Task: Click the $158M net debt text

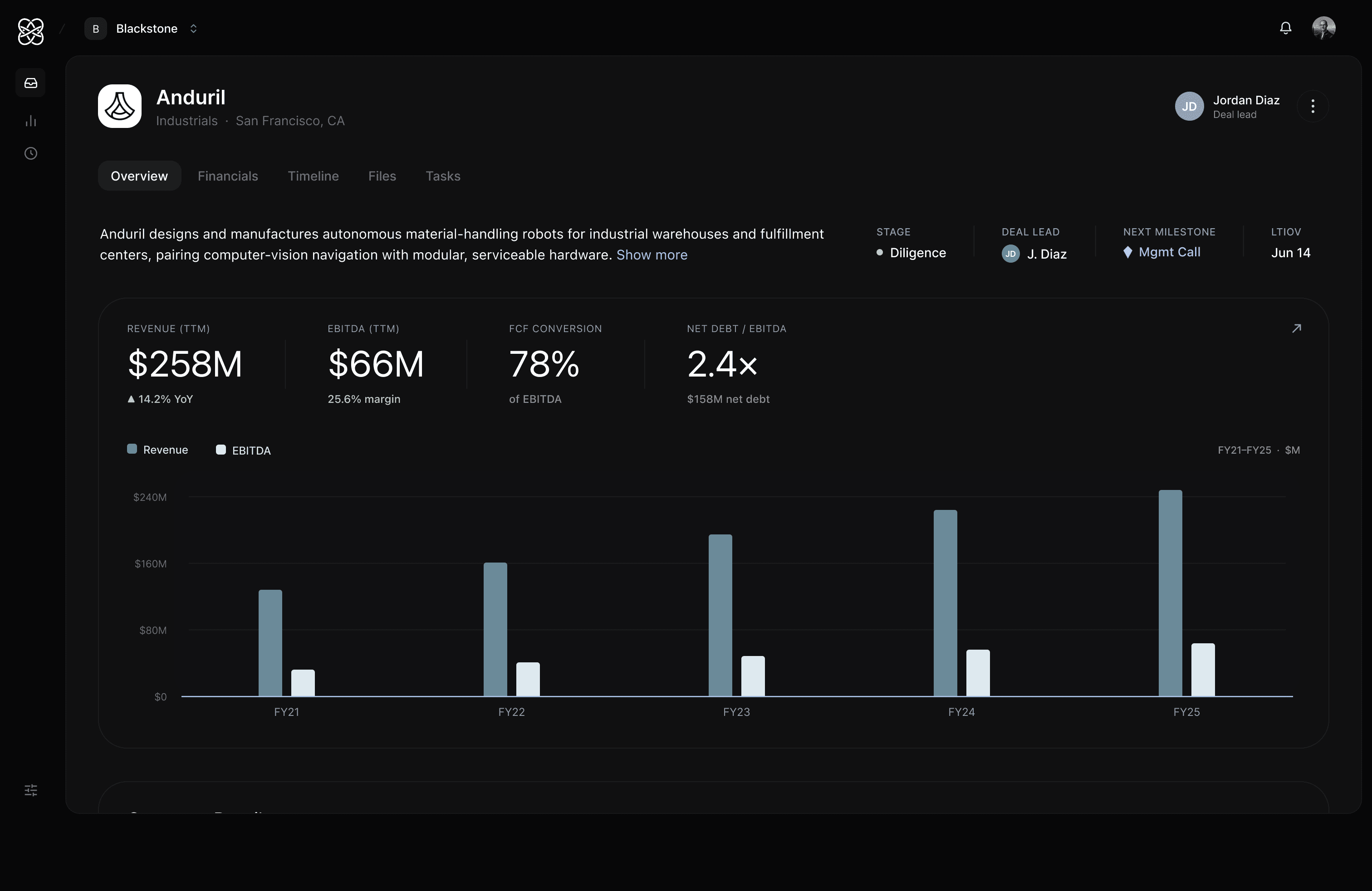Action: pyautogui.click(x=728, y=399)
